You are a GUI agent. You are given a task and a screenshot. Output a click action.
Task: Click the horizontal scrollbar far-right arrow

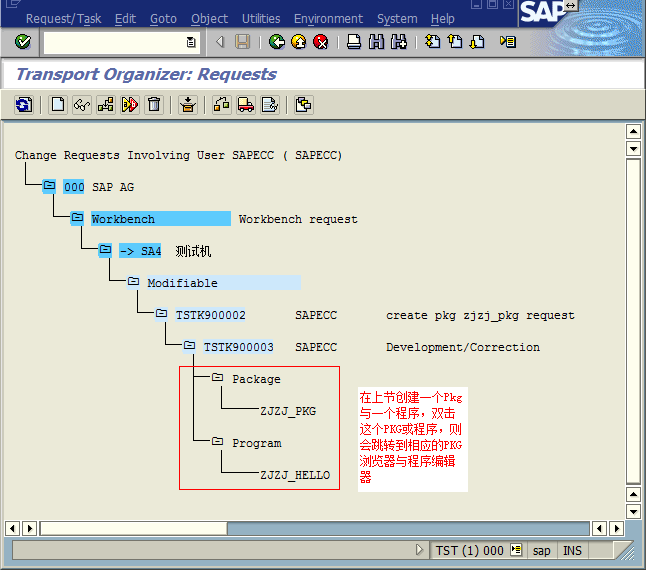point(617,528)
